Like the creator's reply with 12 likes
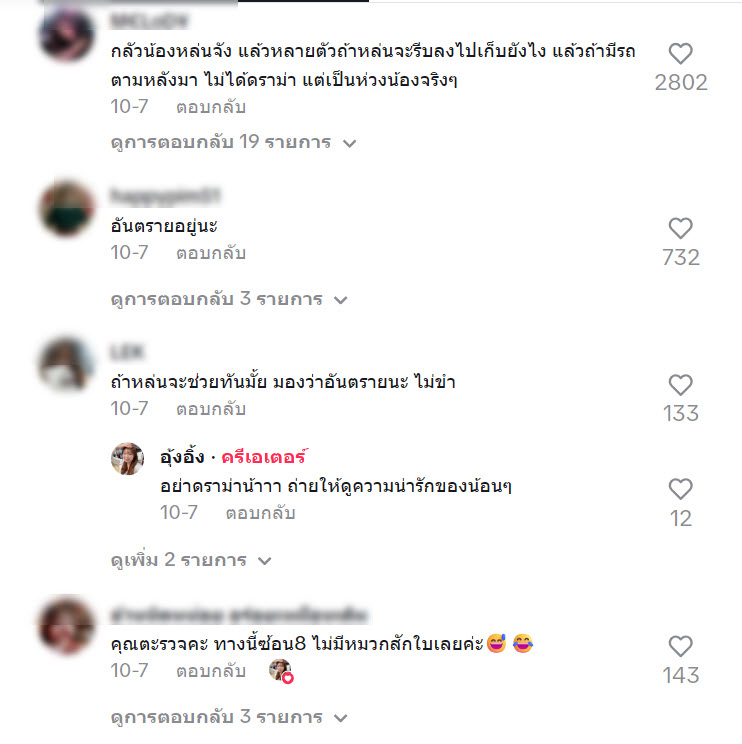742x744 pixels. tap(680, 489)
